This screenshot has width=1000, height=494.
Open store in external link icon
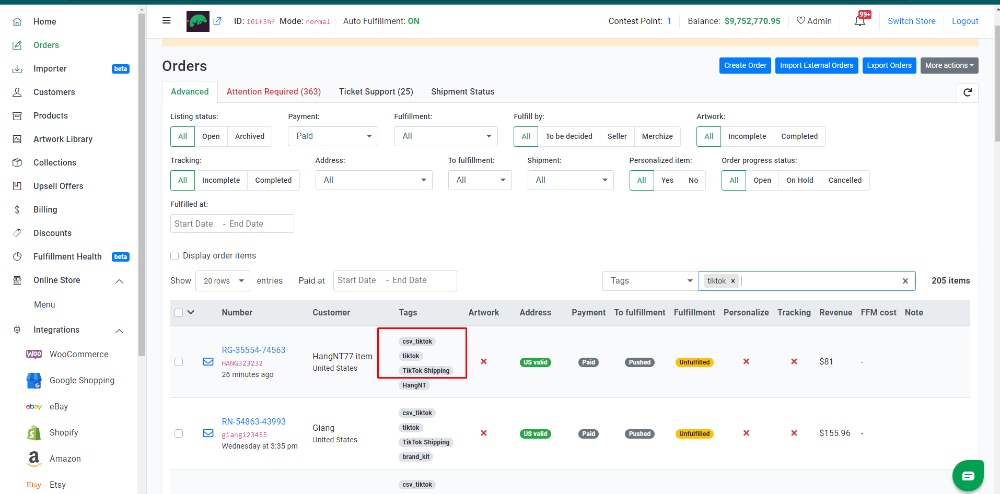pos(217,21)
